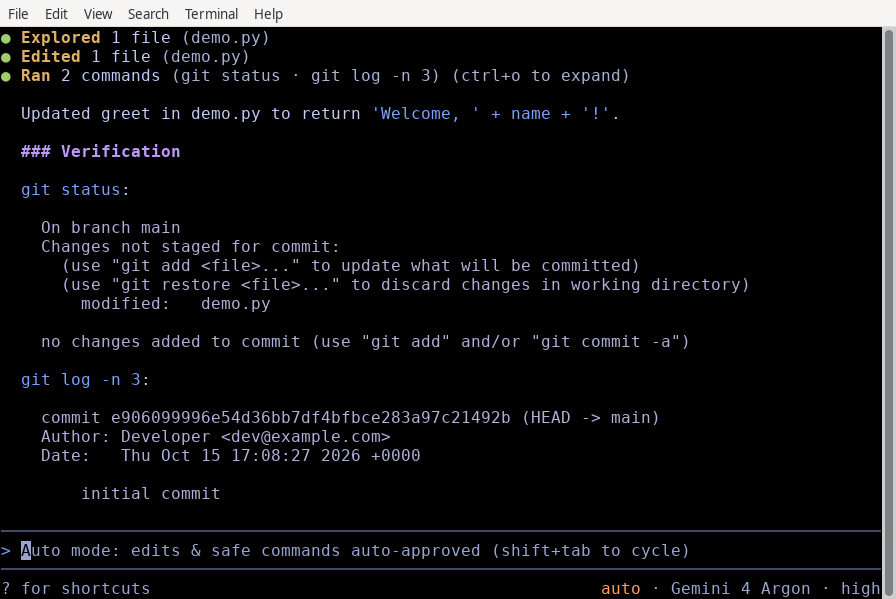Click 'no changes added to commit' line
The height and width of the screenshot is (599, 896).
[x=365, y=342]
